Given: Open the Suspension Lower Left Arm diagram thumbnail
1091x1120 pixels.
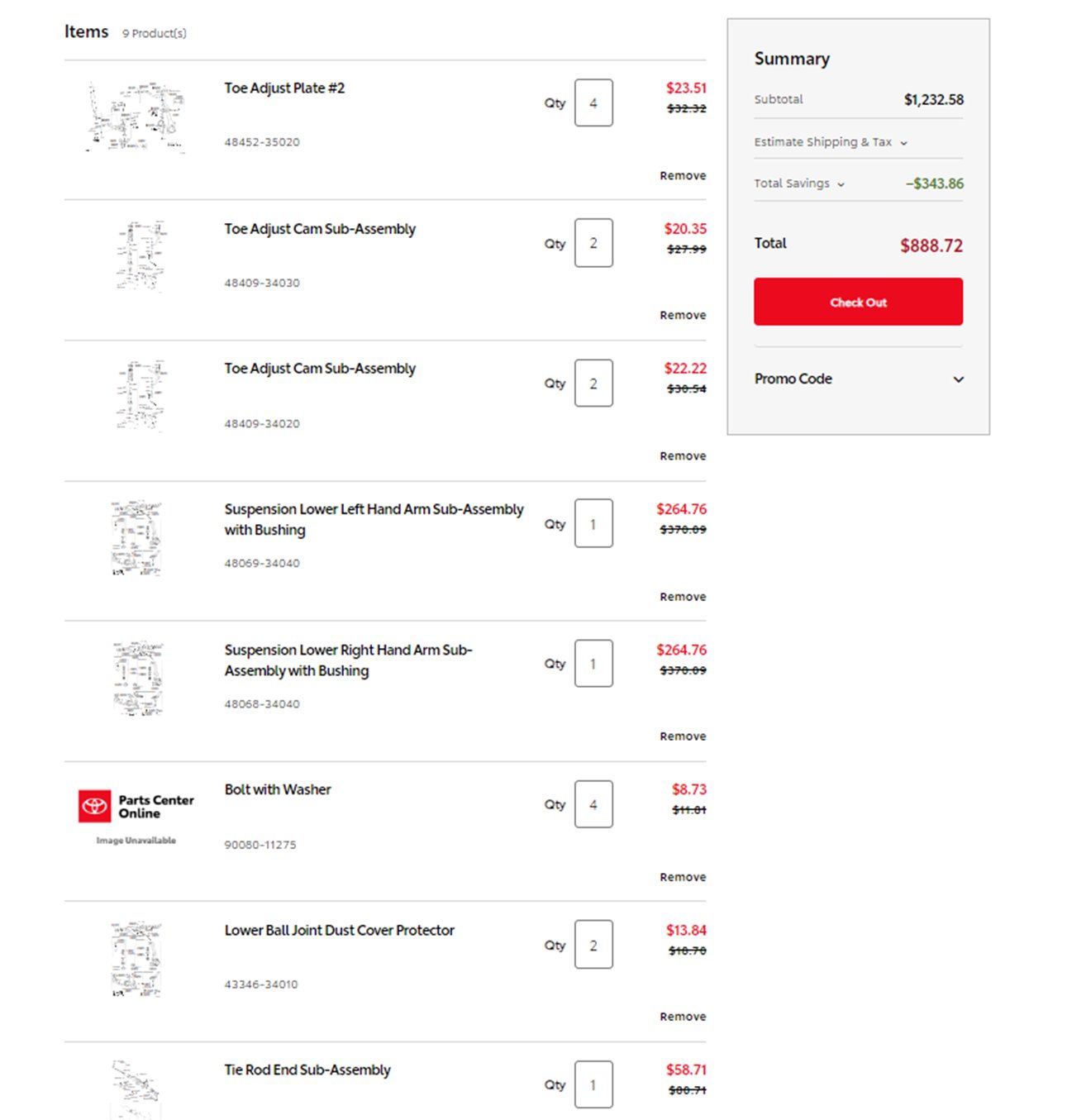Looking at the screenshot, I should [136, 538].
